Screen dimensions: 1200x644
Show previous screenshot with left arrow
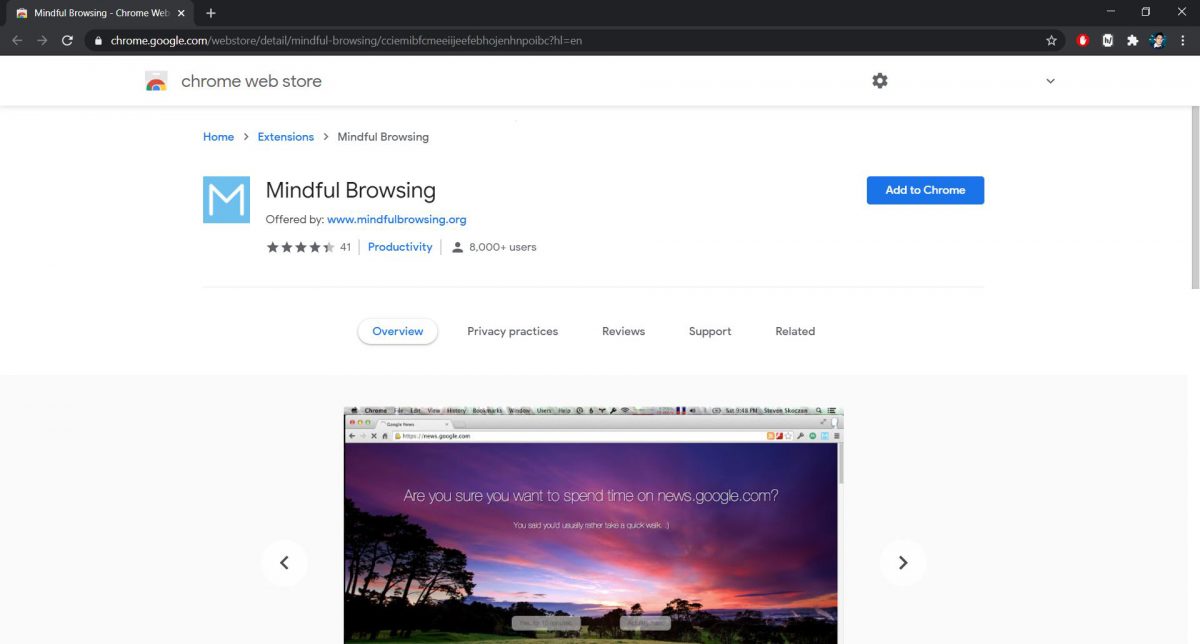coord(284,563)
